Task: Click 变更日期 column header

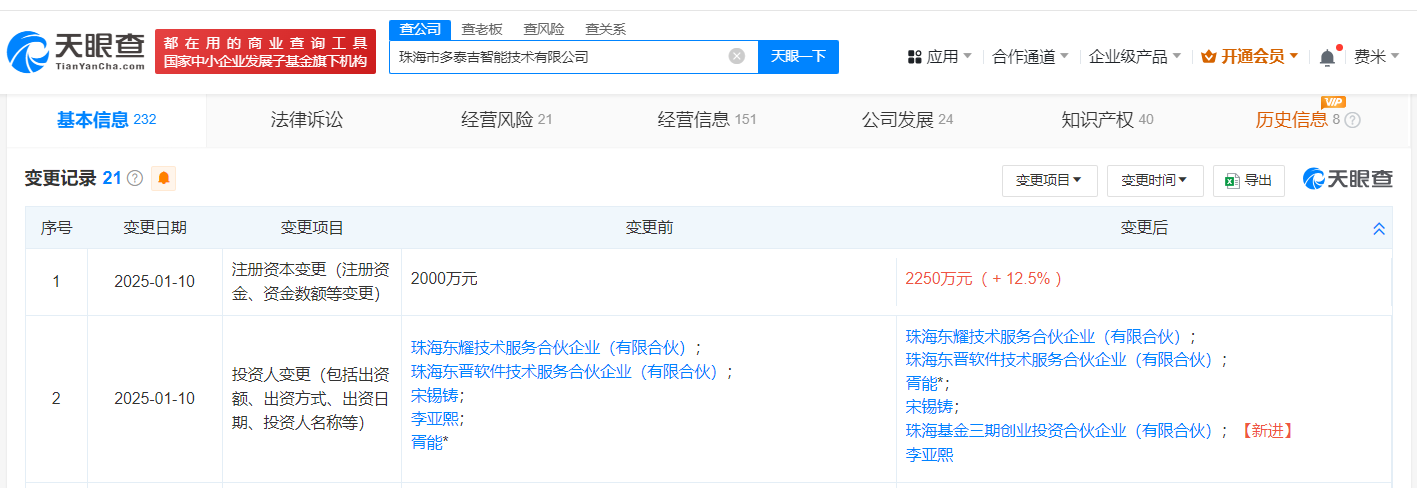Action: tap(155, 228)
